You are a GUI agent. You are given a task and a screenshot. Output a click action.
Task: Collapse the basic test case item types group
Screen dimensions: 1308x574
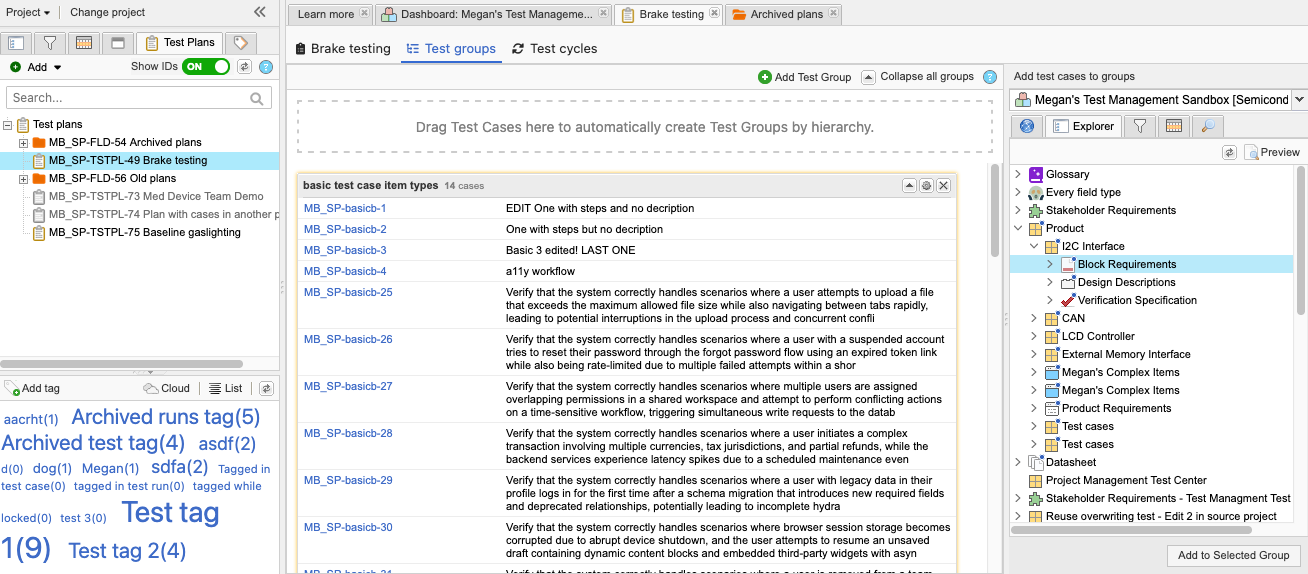909,185
